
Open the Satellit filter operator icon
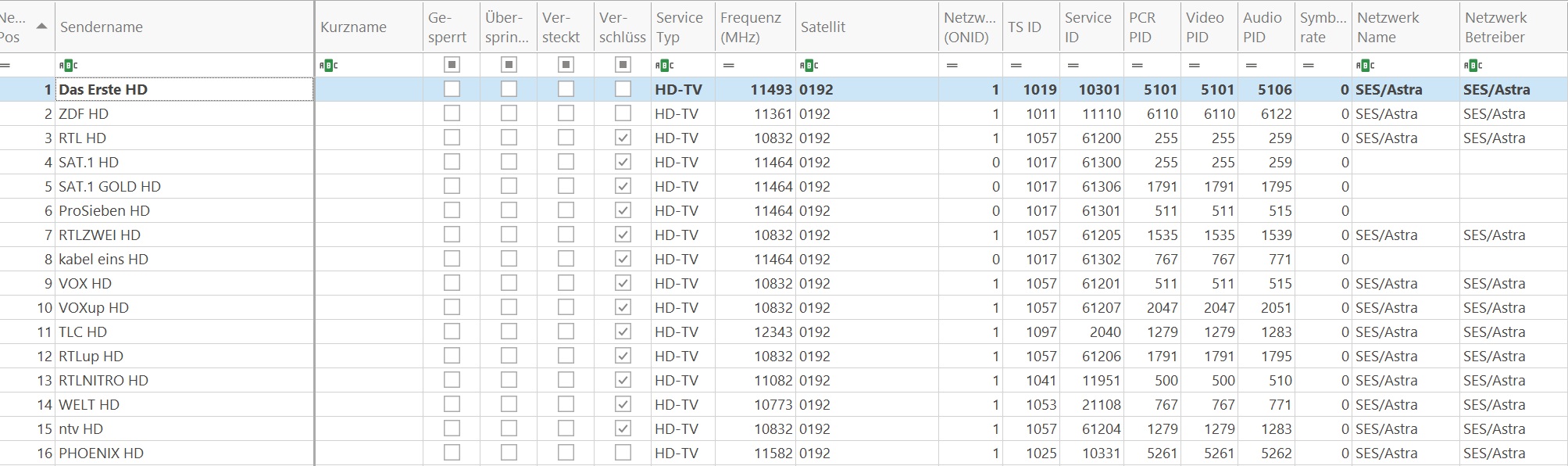(809, 66)
